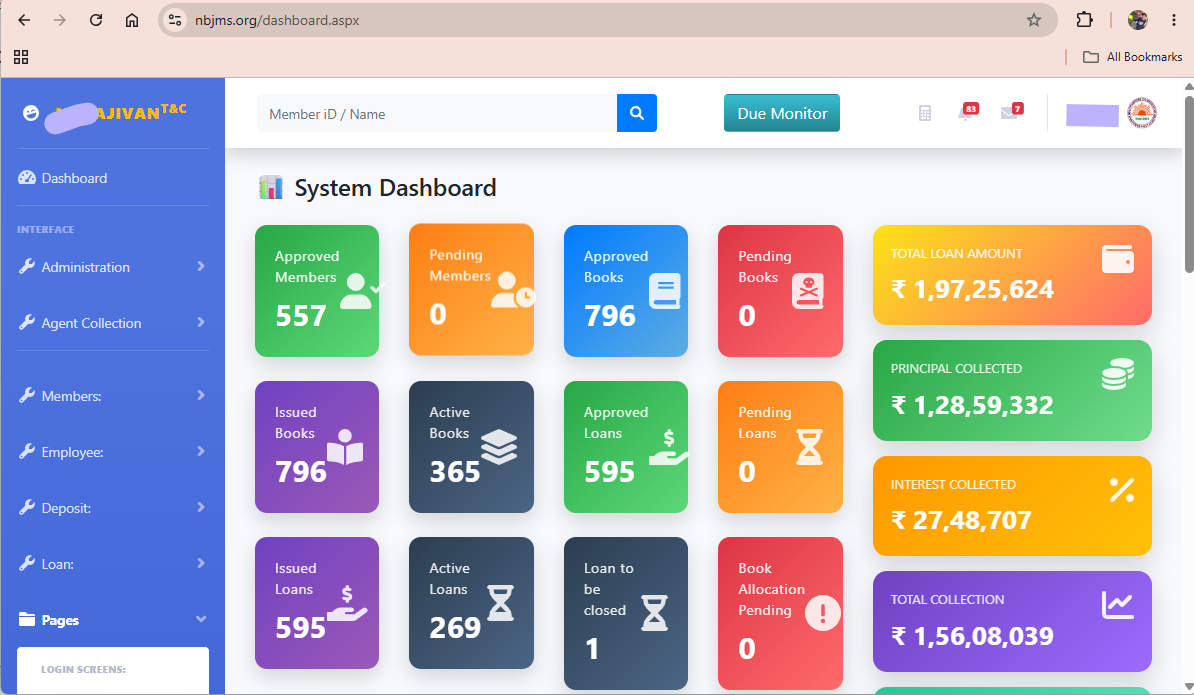The width and height of the screenshot is (1194, 695).
Task: Click the ₹ 1,28,59,332 principal collected value
Action: tap(972, 405)
